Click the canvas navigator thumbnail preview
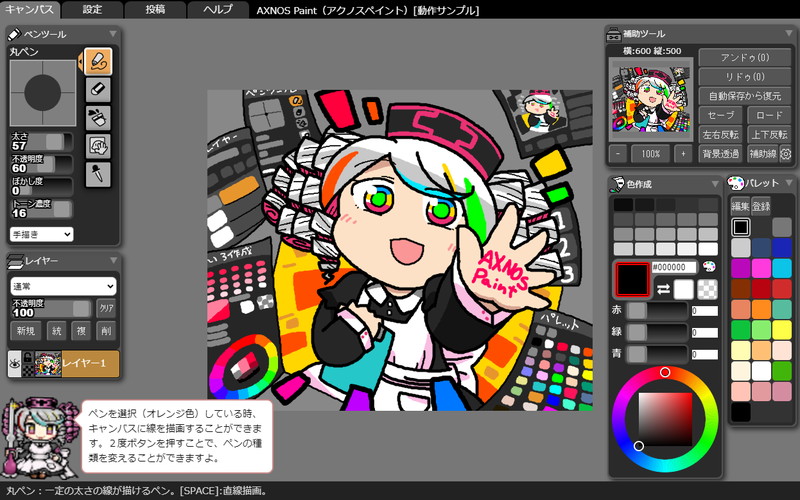 651,99
